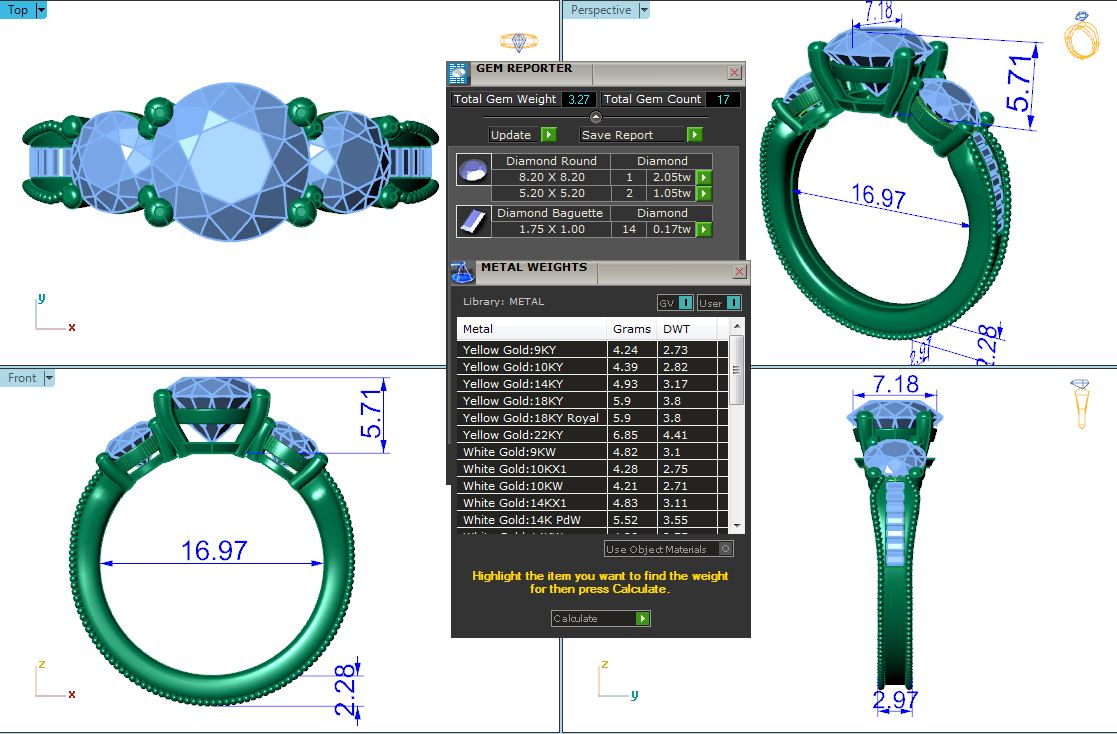Screen dimensions: 1117x734
Task: Open the Top viewport dropdown arrow
Action: [x=41, y=10]
